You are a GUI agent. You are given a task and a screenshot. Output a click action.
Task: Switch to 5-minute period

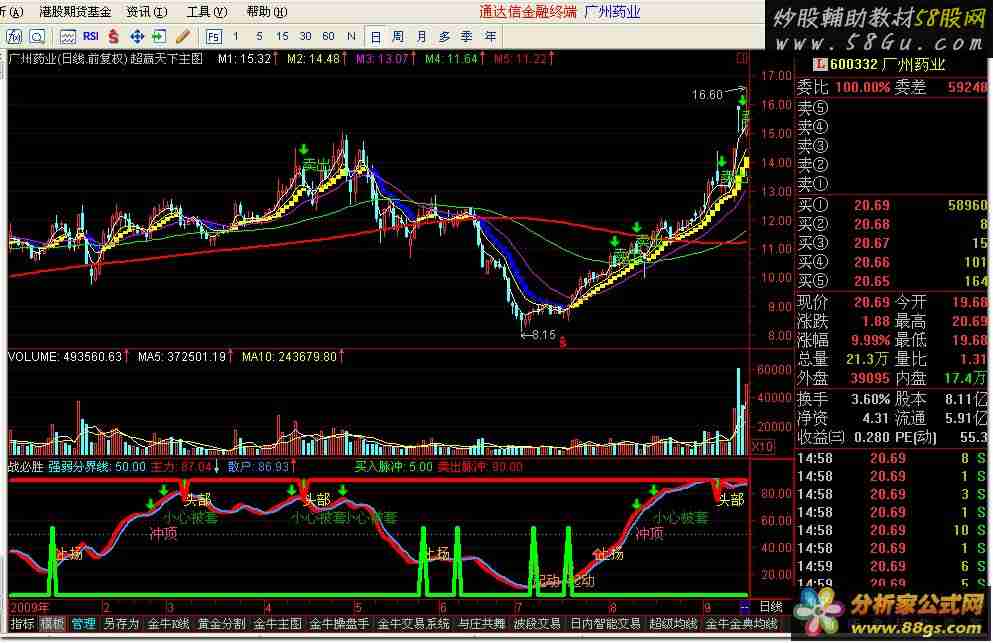pyautogui.click(x=259, y=36)
